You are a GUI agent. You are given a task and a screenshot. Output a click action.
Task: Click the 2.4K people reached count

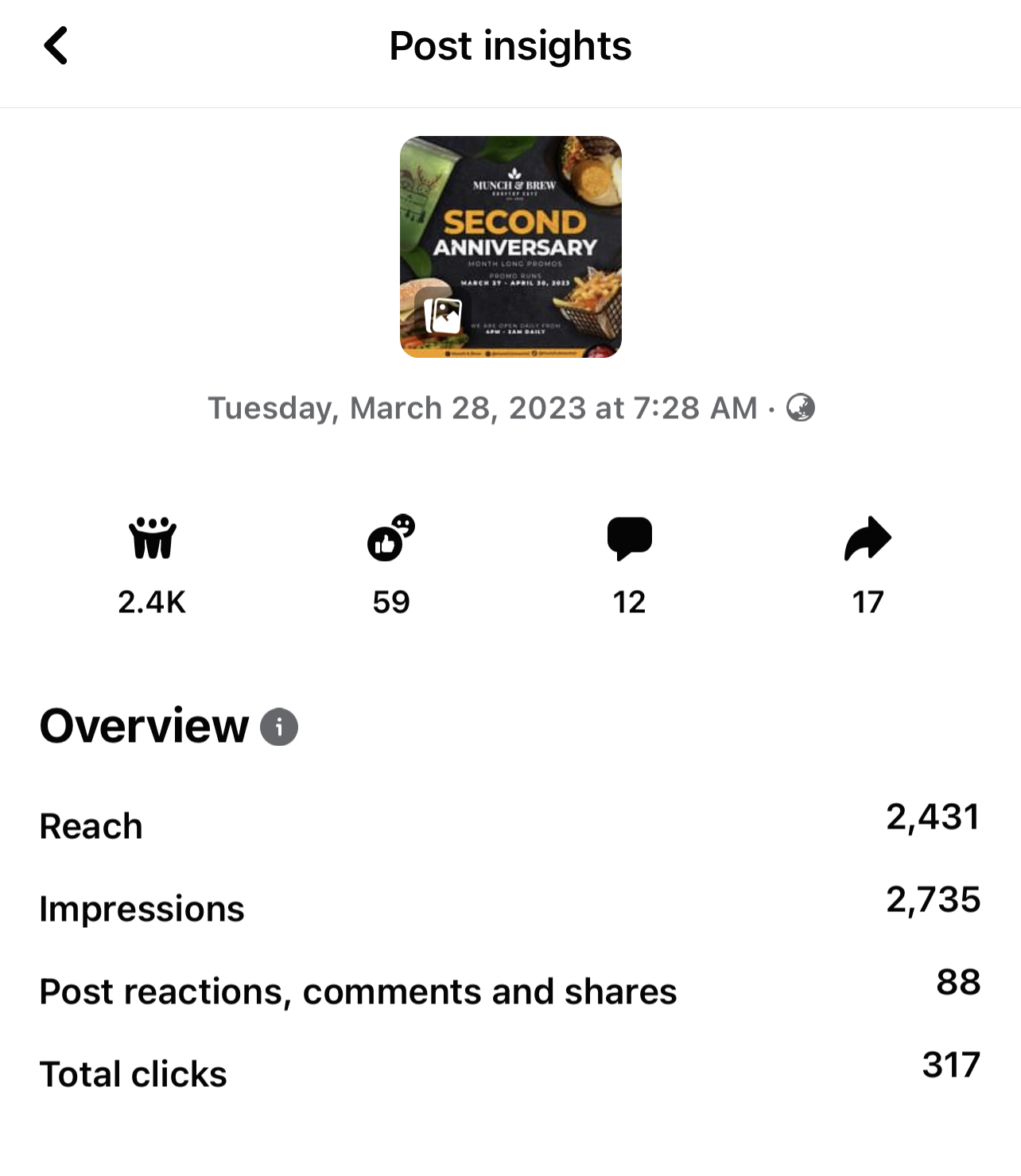[x=152, y=602]
